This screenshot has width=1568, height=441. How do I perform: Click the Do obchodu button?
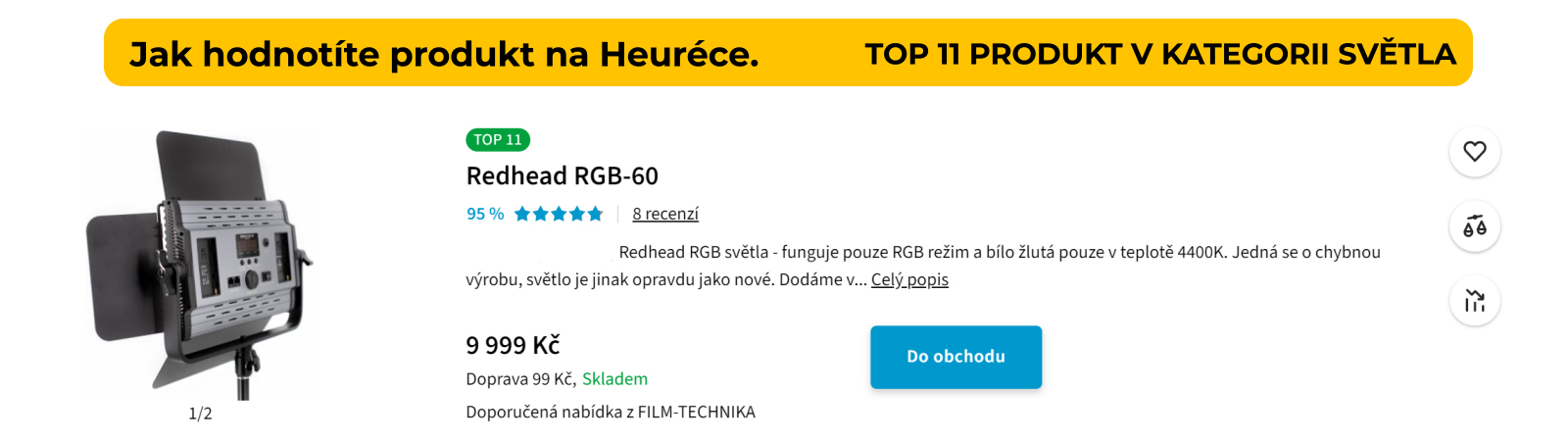955,357
